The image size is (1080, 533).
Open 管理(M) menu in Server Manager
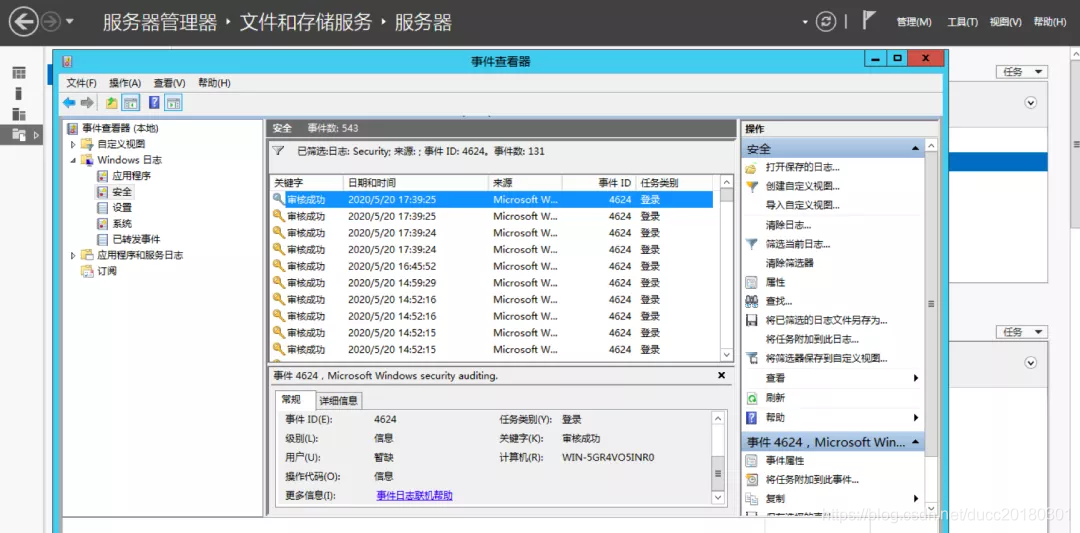(914, 22)
